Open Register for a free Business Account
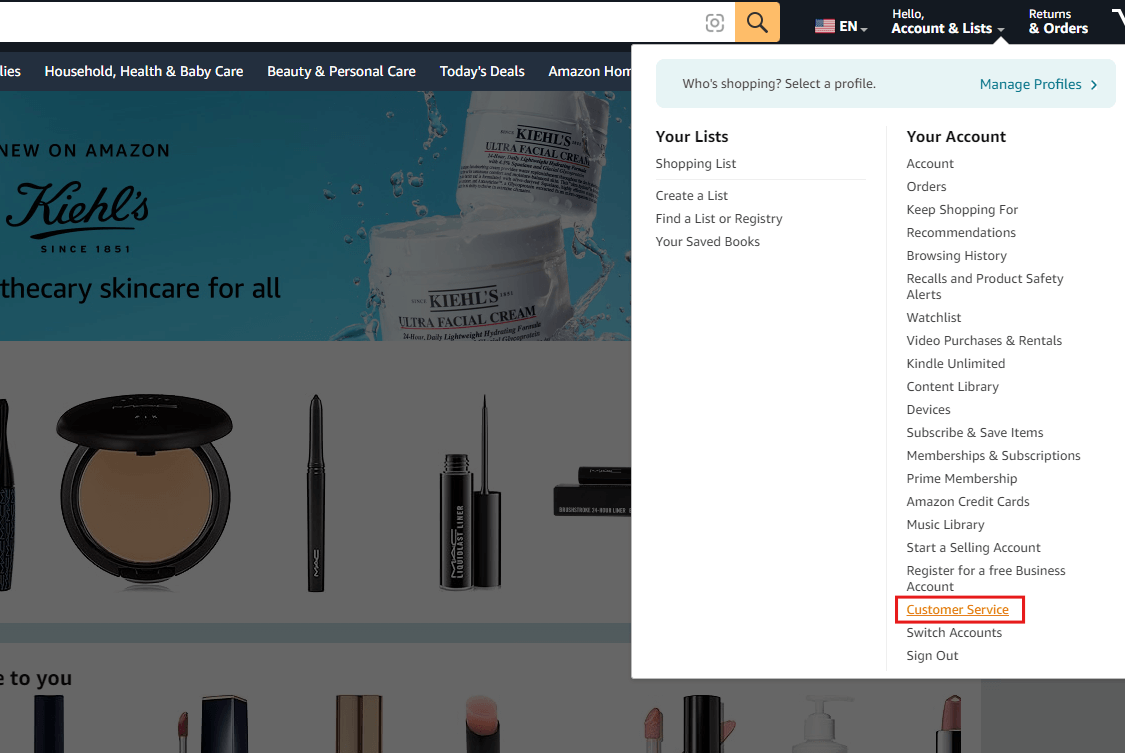The image size is (1125, 753). tap(986, 578)
